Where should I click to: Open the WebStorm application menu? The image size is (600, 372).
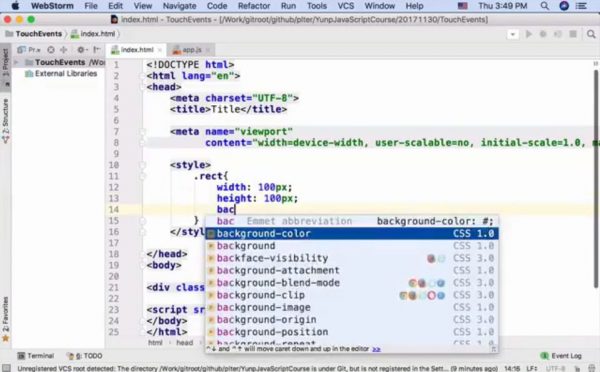52,6
